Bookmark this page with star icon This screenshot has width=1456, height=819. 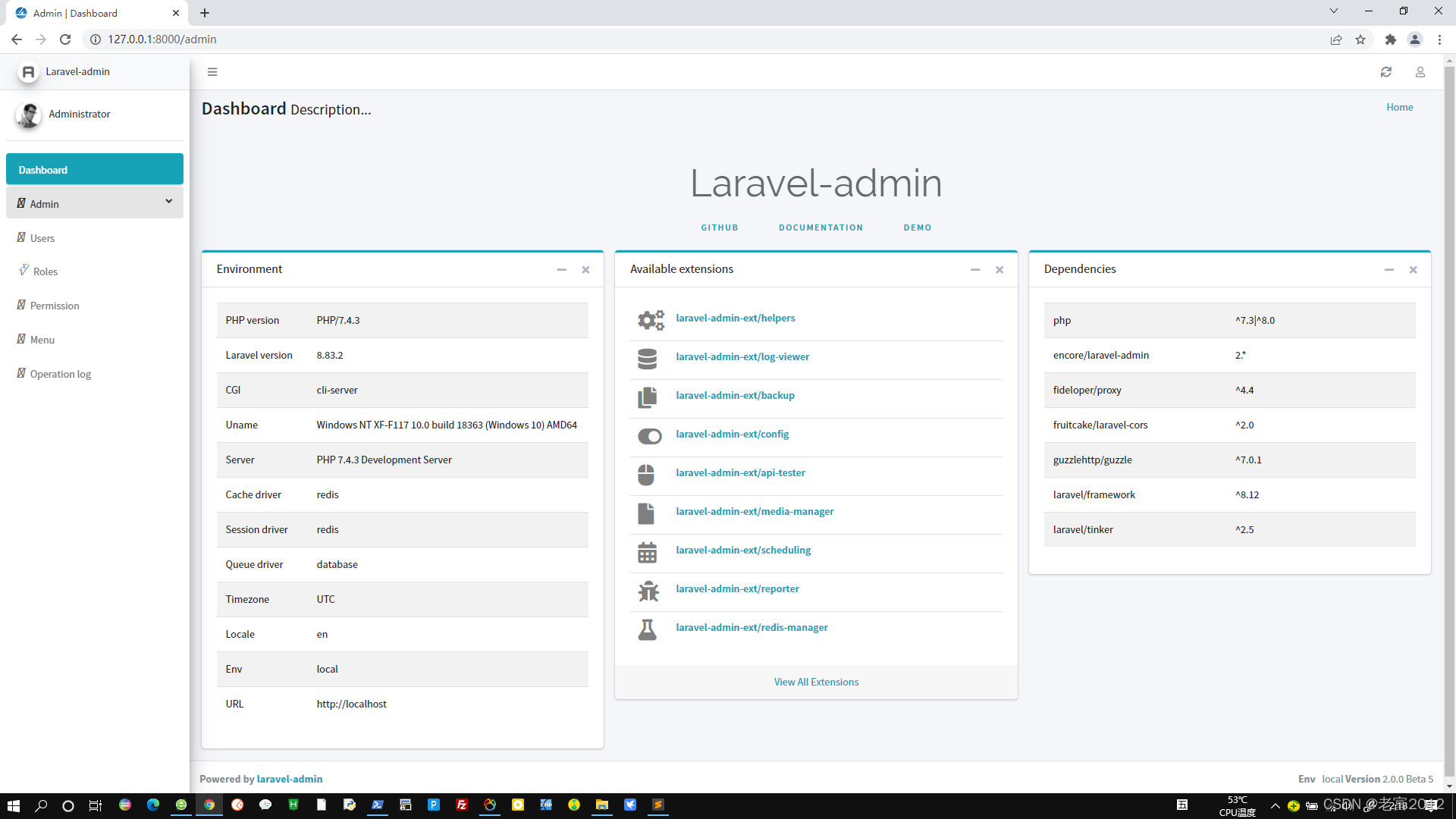pyautogui.click(x=1360, y=39)
